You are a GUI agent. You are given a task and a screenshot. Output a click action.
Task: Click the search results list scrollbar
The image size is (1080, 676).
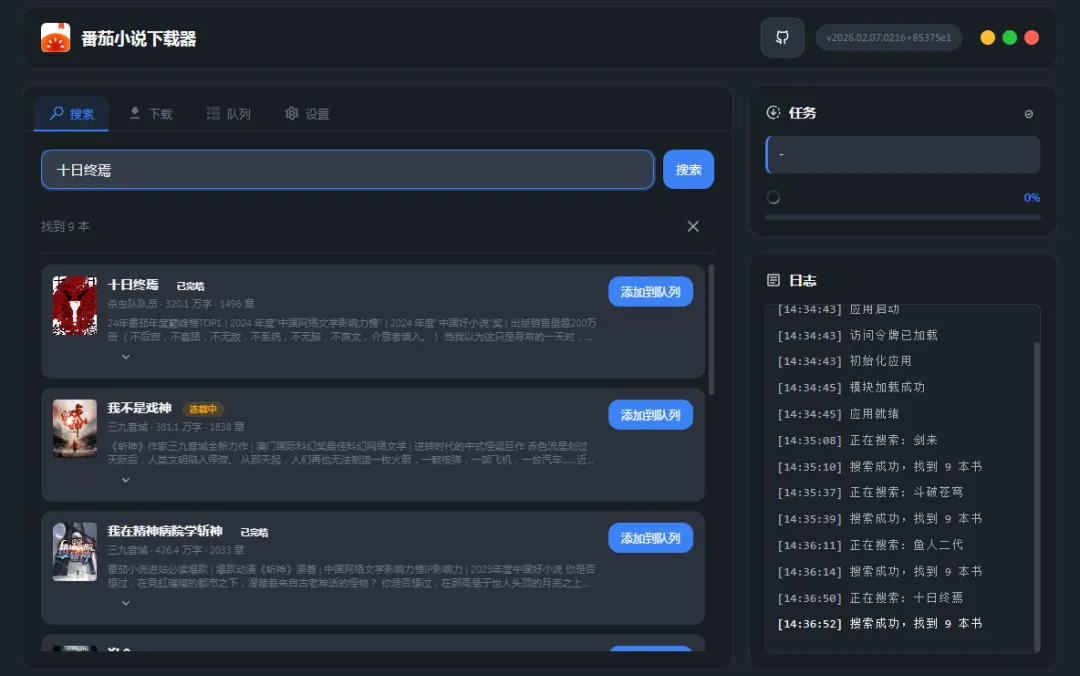pos(711,329)
